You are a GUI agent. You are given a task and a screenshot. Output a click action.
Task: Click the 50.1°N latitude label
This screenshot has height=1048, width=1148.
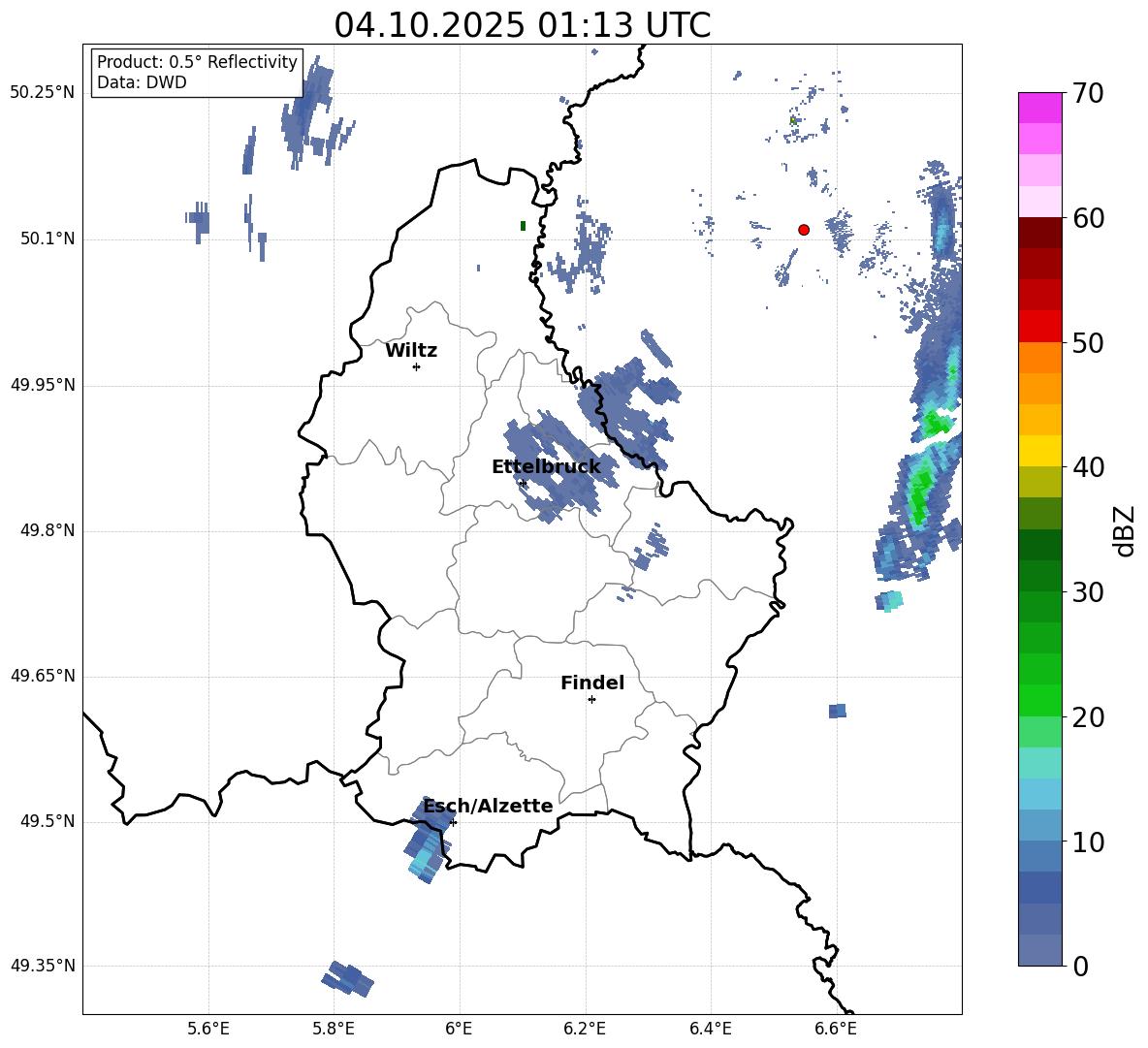click(x=48, y=239)
